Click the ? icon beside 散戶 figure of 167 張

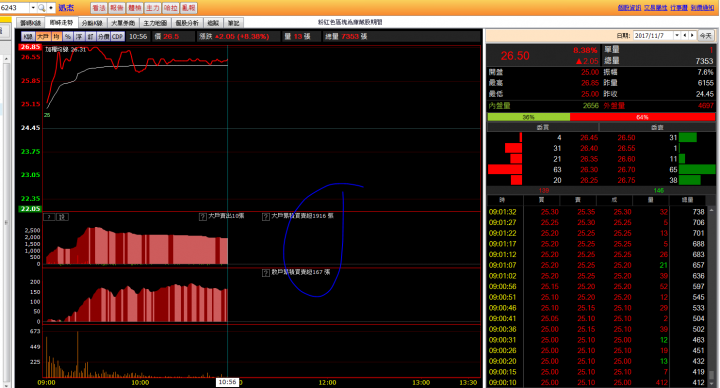pos(265,273)
